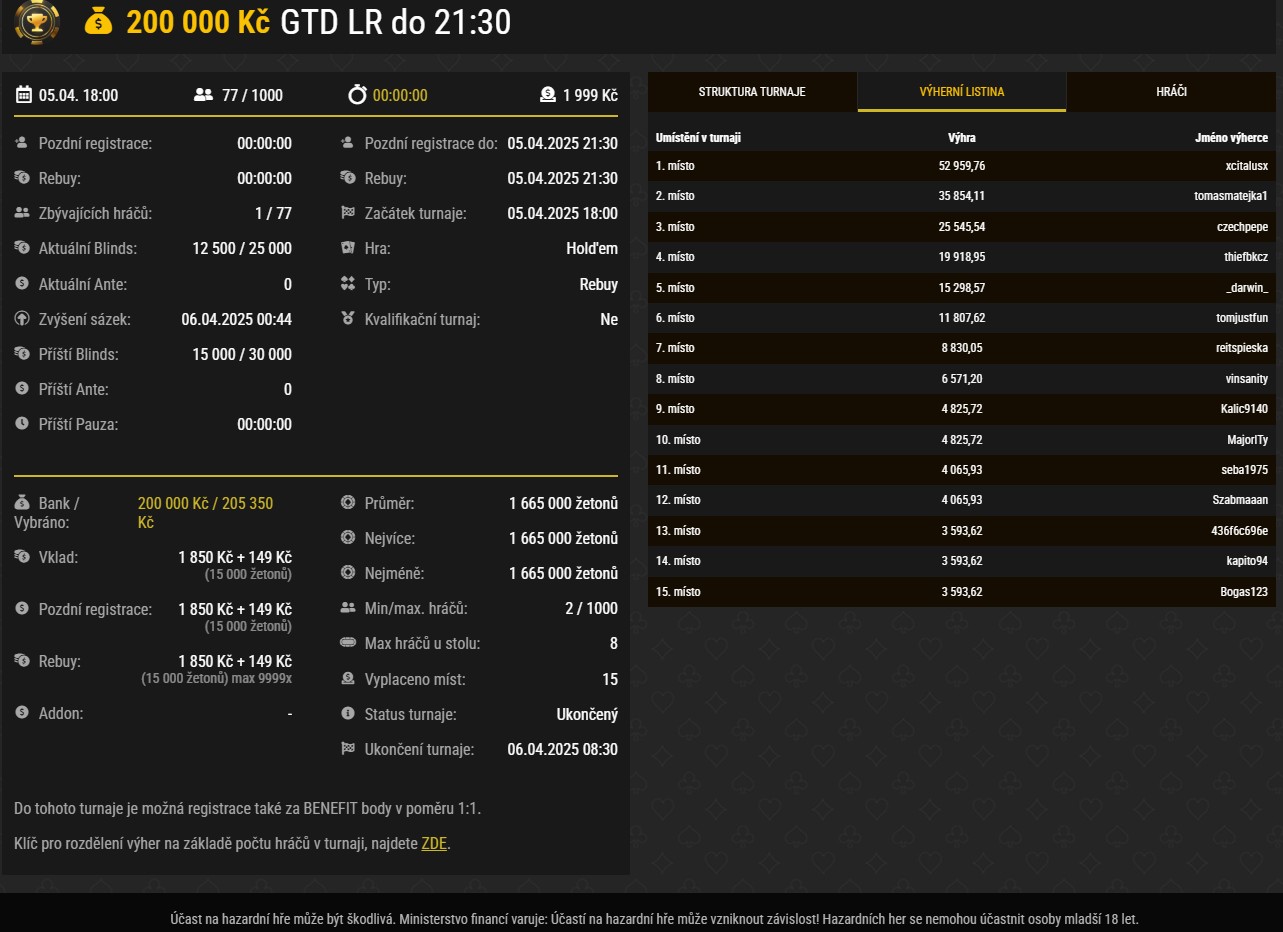Select the 2. místo row of tomasmatejka1
1283x932 pixels.
[961, 196]
